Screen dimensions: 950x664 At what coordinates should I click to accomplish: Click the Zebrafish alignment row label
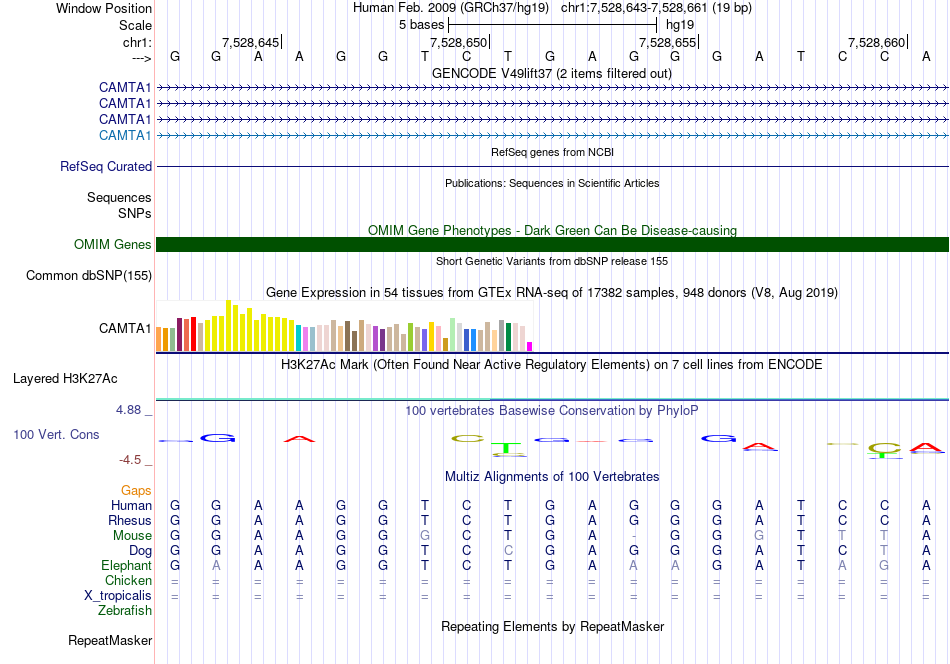pyautogui.click(x=125, y=610)
